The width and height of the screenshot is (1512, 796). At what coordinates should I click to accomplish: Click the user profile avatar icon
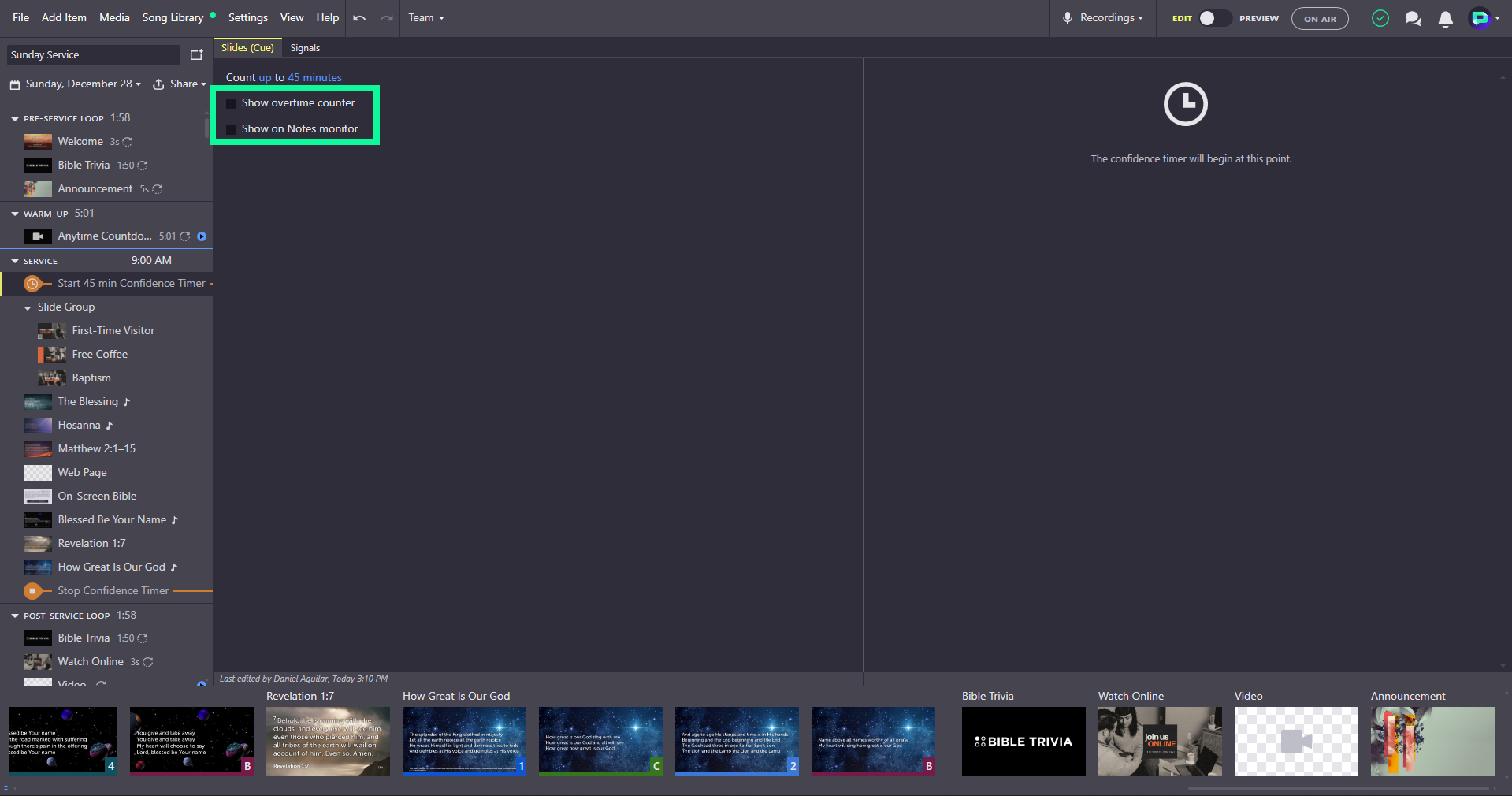(1480, 18)
